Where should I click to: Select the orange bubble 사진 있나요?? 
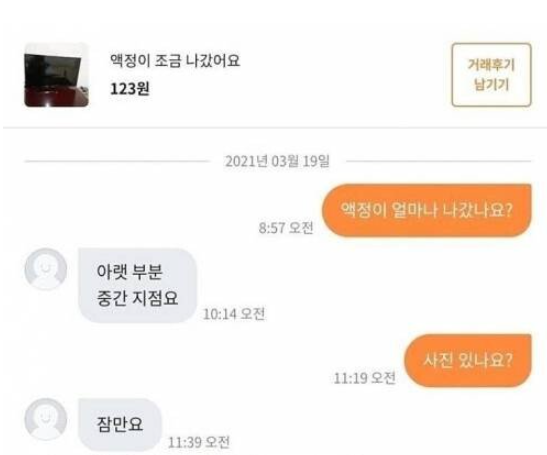tap(468, 360)
